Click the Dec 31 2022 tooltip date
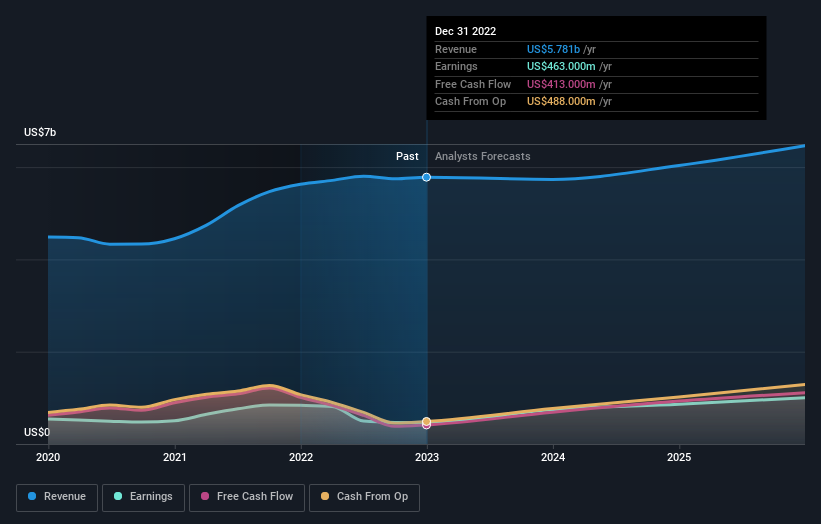The width and height of the screenshot is (821, 524). click(x=465, y=31)
